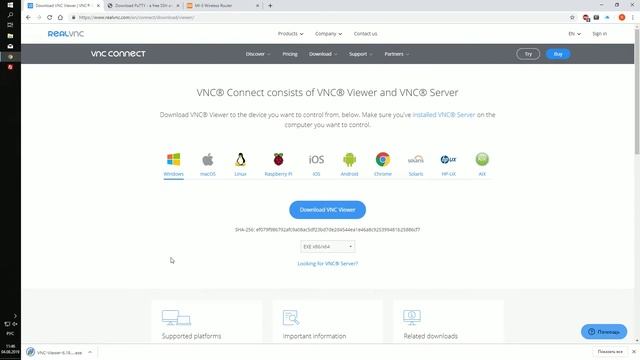Follow the Looking for VNC Server link
This screenshot has height=360, width=640.
pos(327,264)
